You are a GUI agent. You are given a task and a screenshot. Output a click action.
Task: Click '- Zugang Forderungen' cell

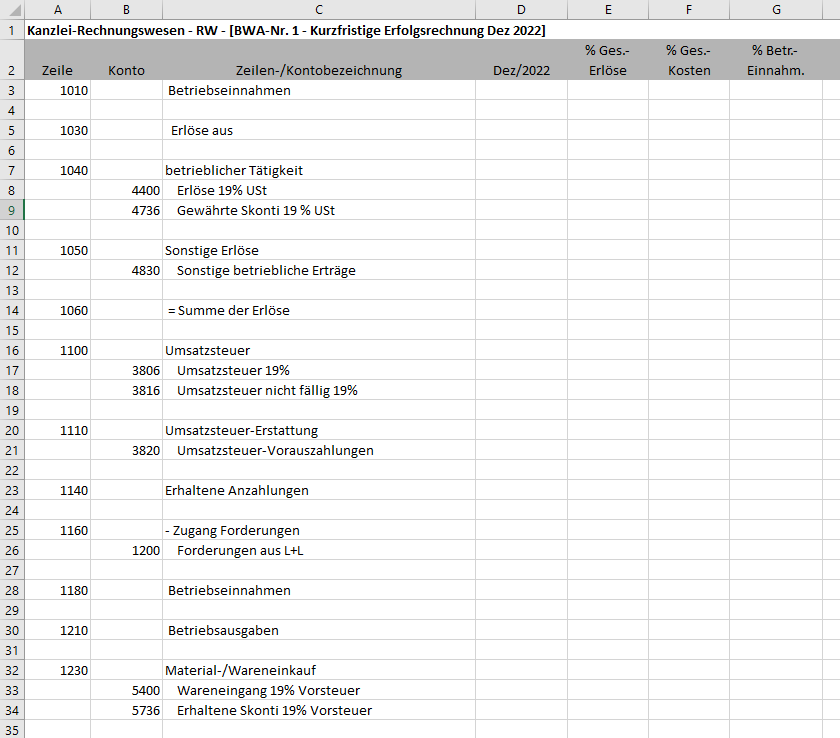(319, 531)
